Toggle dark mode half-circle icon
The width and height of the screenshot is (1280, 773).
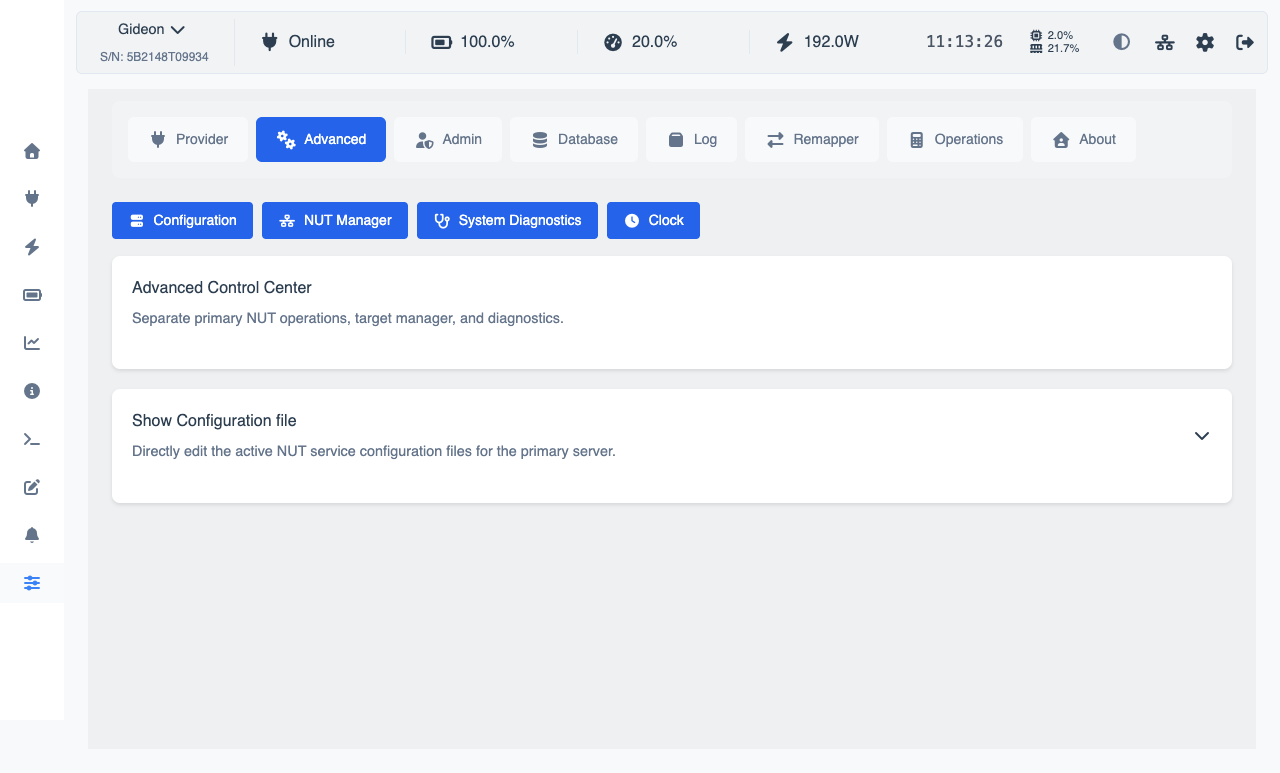pos(1122,42)
